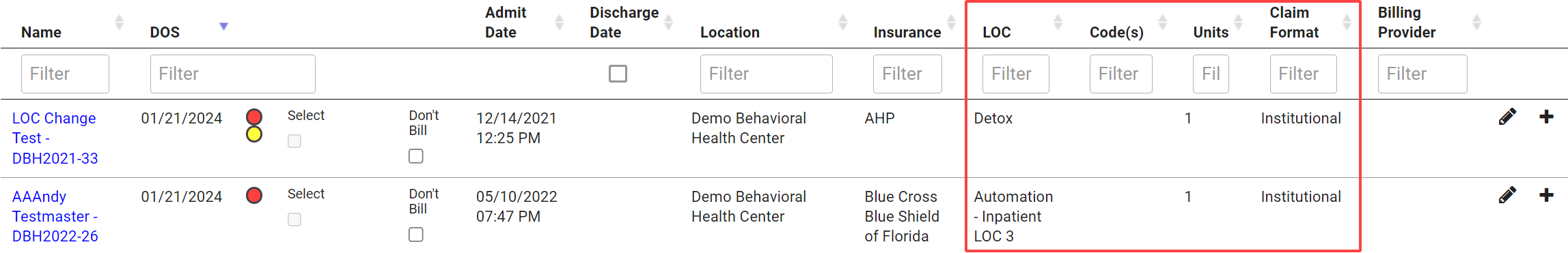Sort by the Admit Date column arrows
1568x253 pixels.
[559, 23]
